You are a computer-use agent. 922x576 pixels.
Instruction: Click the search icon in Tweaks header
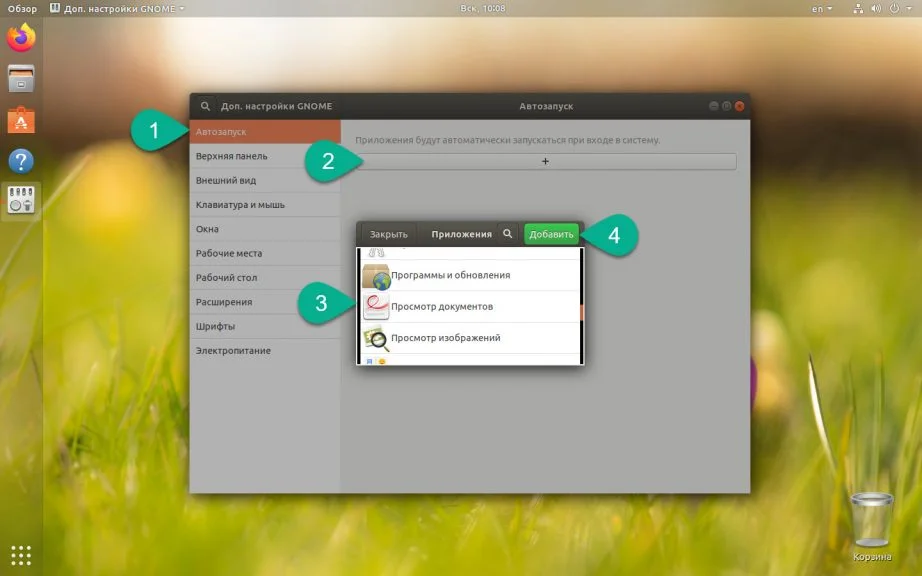tap(205, 106)
